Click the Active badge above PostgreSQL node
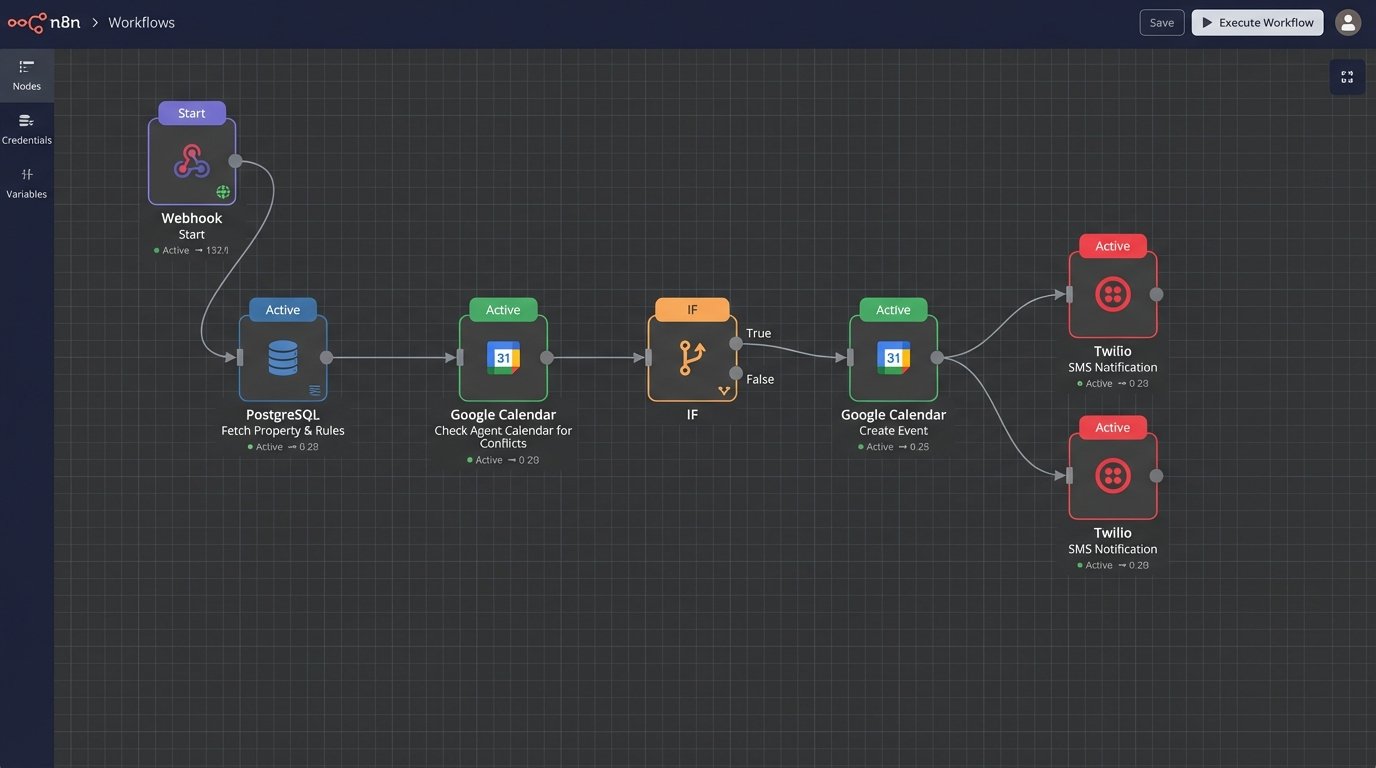Image resolution: width=1376 pixels, height=768 pixels. point(283,310)
